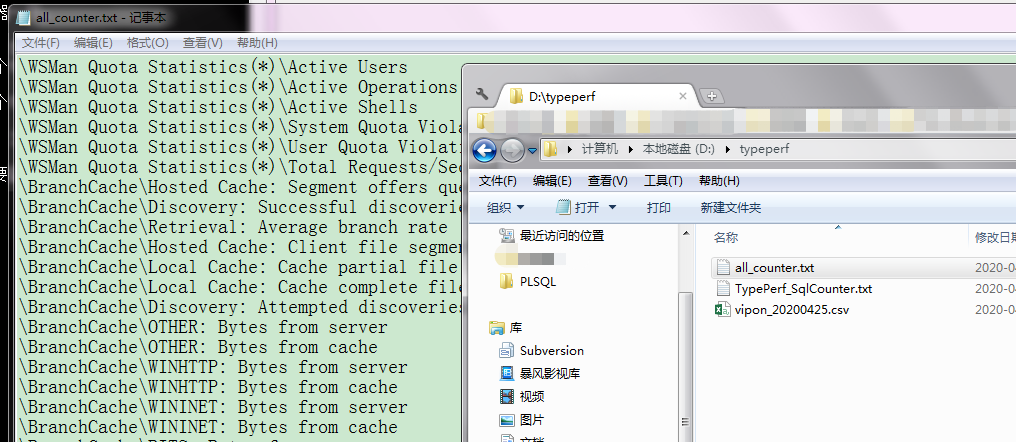Close the D:\typeperf tab
This screenshot has width=1016, height=442.
coord(682,96)
